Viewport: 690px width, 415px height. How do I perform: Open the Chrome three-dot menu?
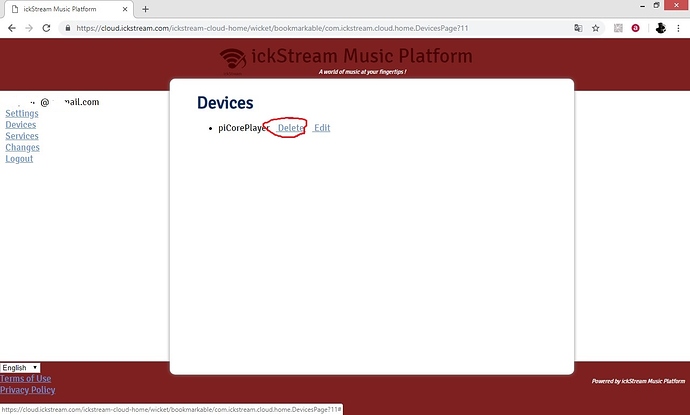click(678, 28)
